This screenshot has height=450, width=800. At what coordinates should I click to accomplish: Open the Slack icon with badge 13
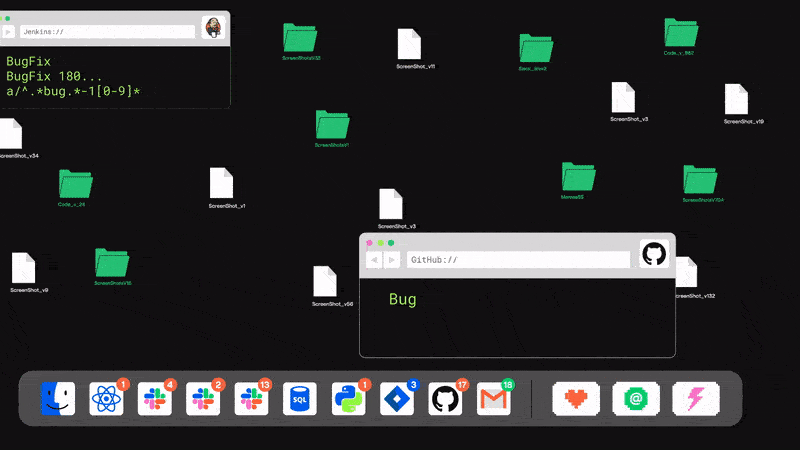pyautogui.click(x=252, y=398)
